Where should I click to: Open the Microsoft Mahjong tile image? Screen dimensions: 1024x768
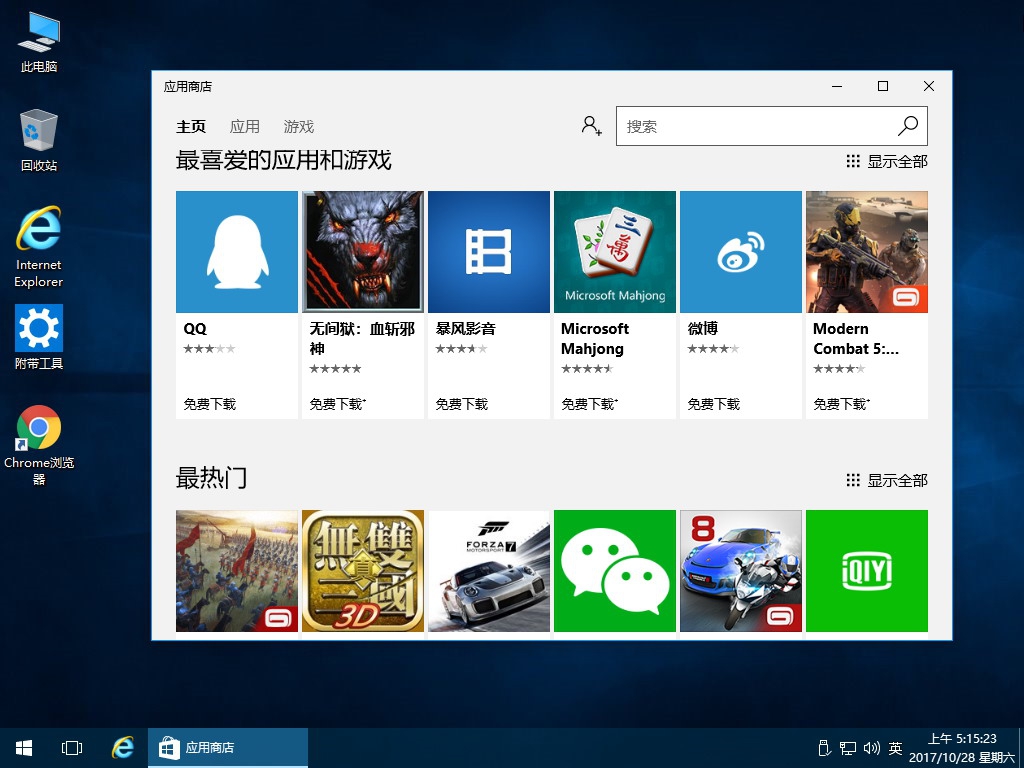615,251
